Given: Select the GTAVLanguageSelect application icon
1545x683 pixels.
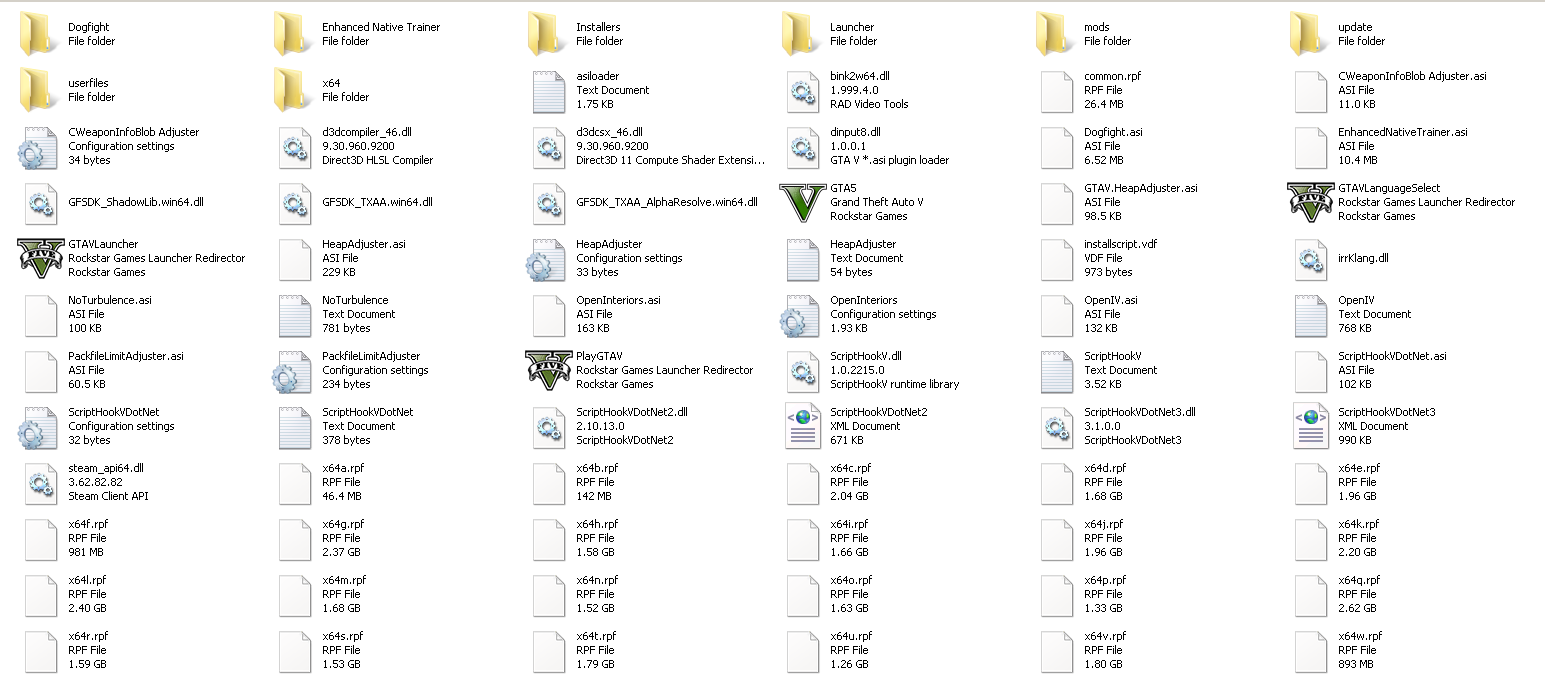Looking at the screenshot, I should click(x=1310, y=202).
